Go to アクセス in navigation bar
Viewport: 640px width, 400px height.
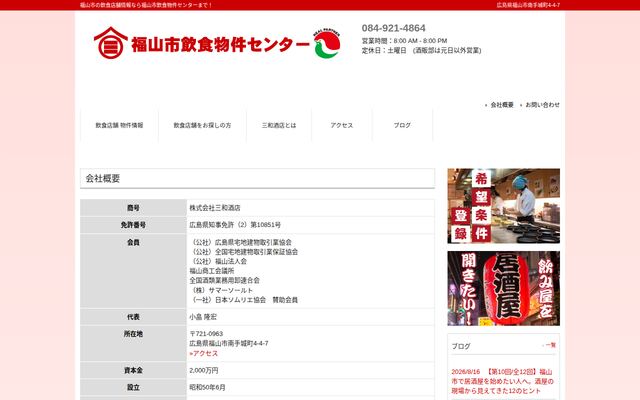(x=342, y=125)
